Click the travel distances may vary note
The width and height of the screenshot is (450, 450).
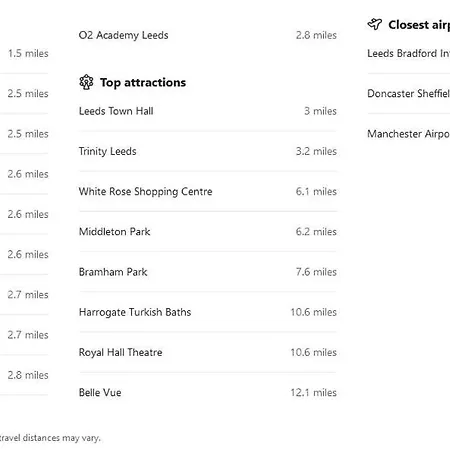click(50, 438)
